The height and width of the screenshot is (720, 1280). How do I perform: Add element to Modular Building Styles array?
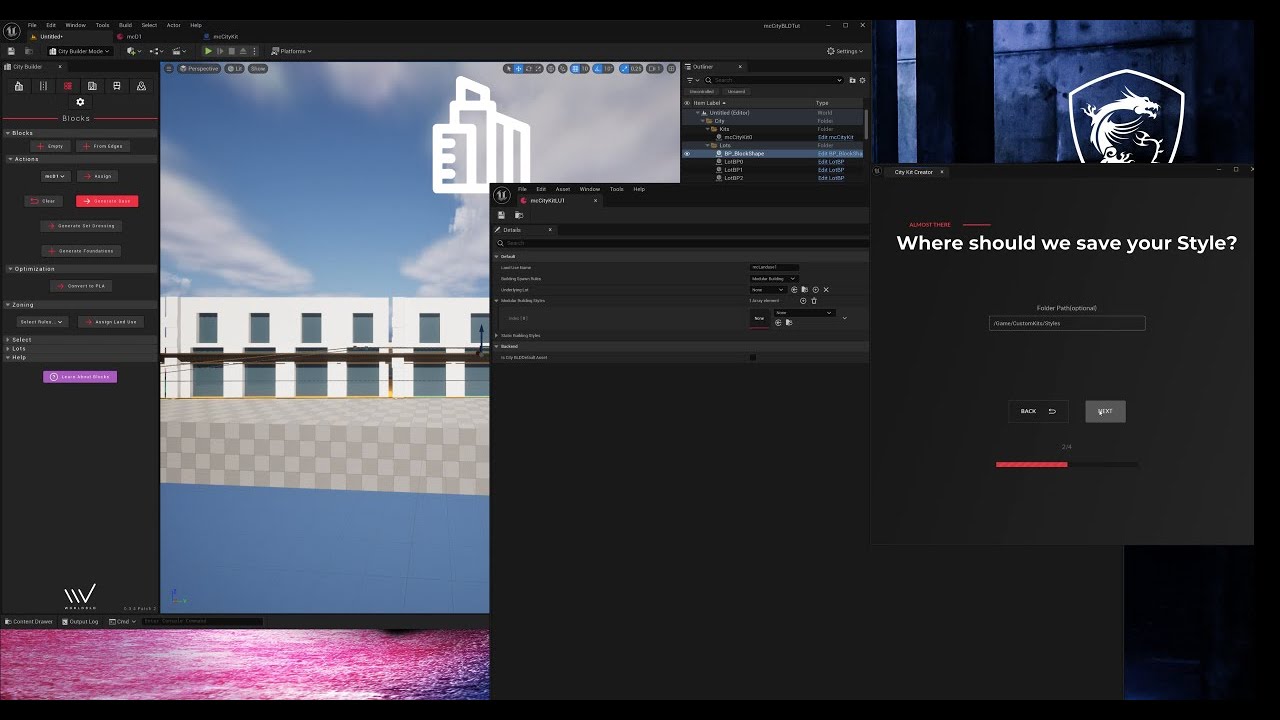point(803,301)
